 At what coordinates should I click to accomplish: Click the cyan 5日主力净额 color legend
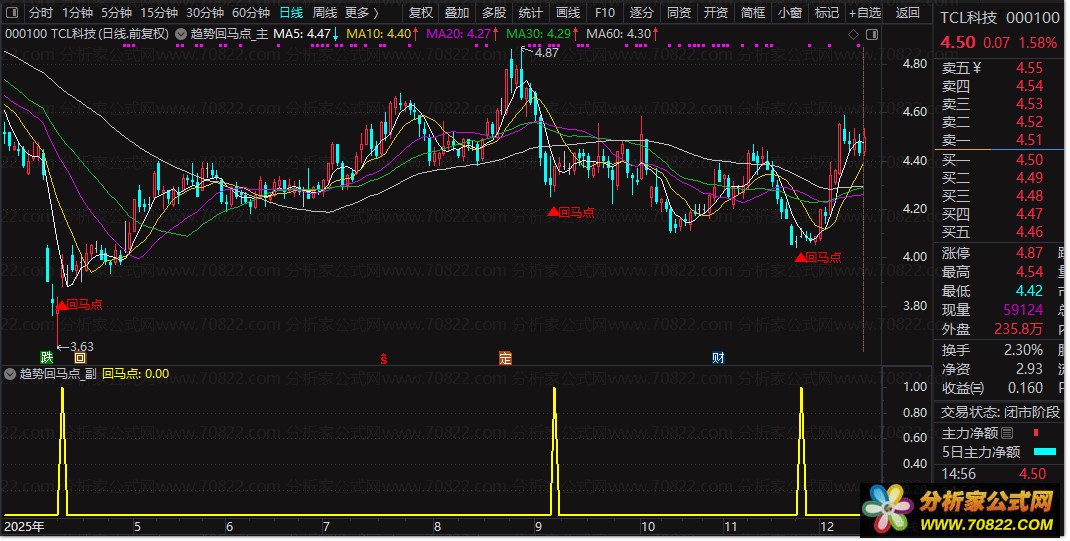pyautogui.click(x=1045, y=452)
